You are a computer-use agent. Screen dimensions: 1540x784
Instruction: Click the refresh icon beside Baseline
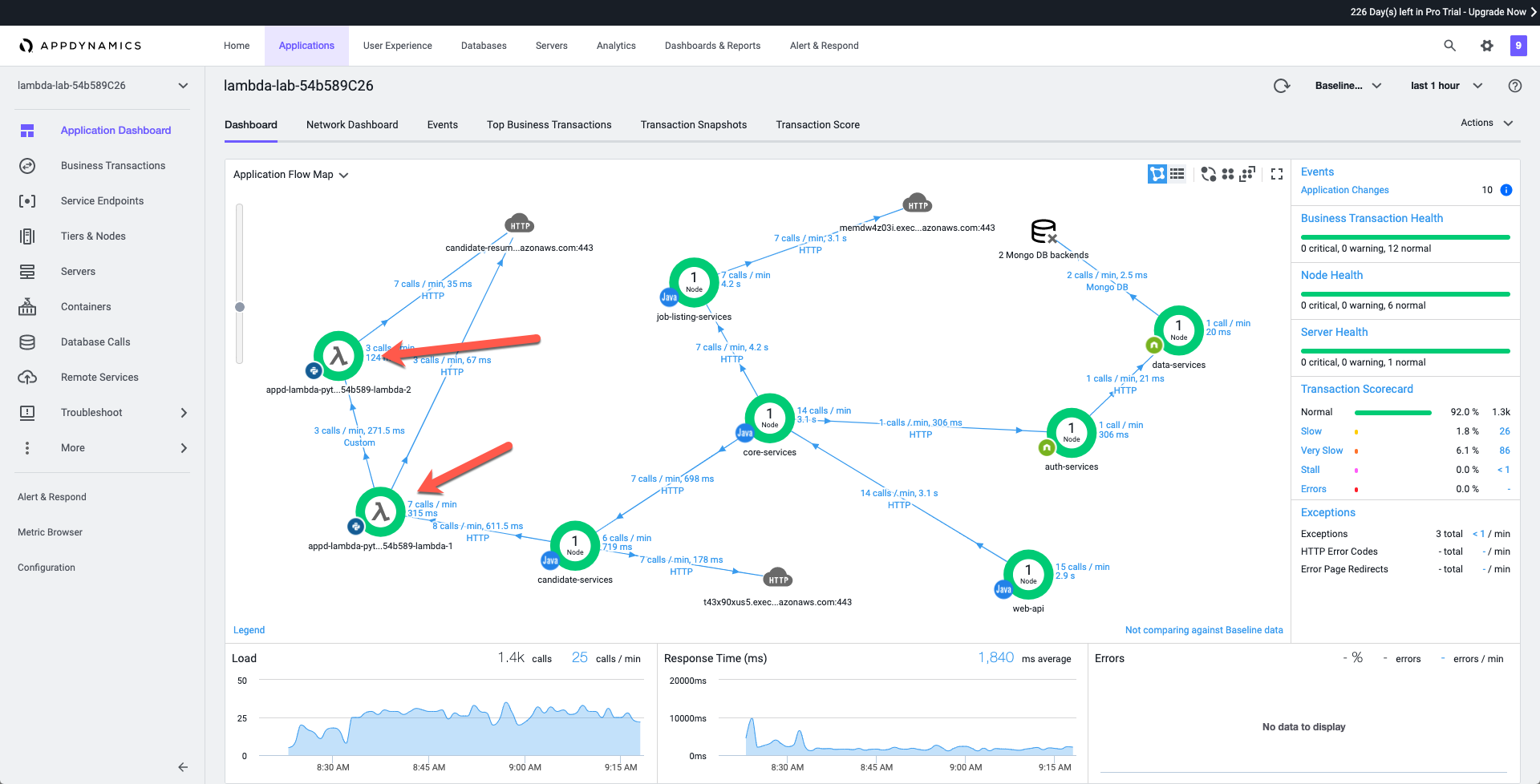1282,86
